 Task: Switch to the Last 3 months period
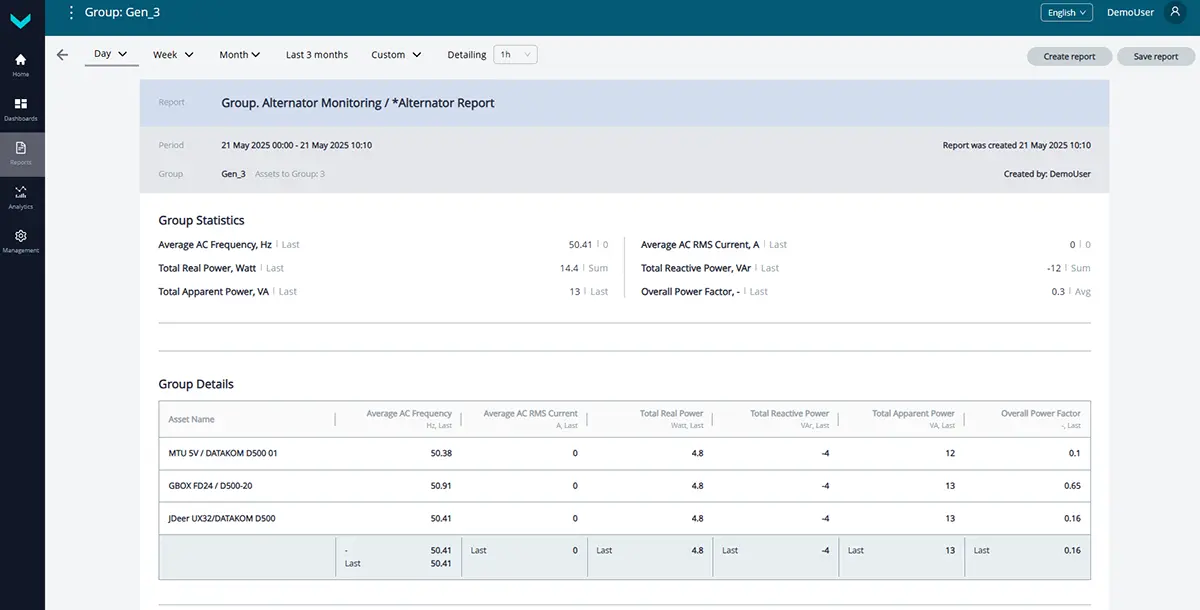pos(317,55)
